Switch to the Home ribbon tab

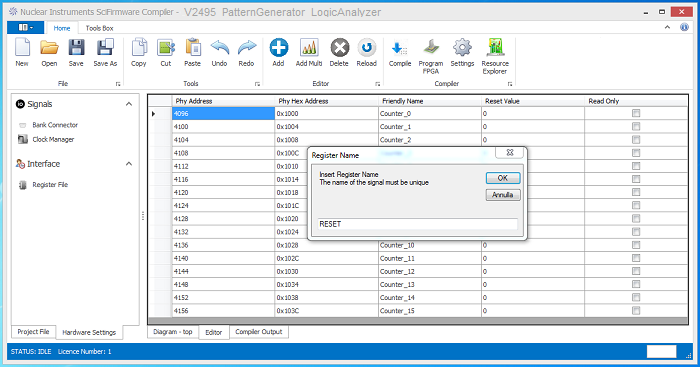(62, 28)
